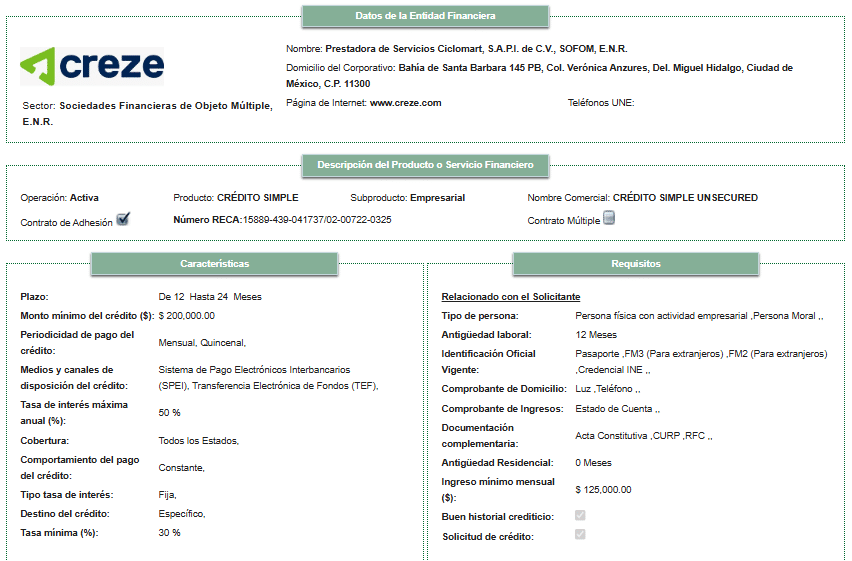This screenshot has height=561, width=852.
Task: Click the Pasaporte, FM3 identification value
Action: (x=701, y=362)
